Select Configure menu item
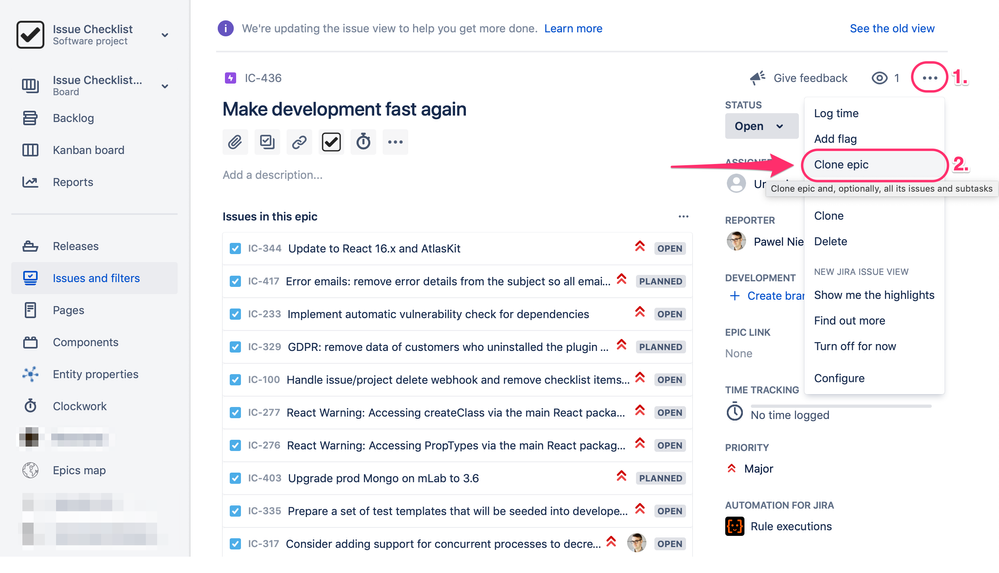Image resolution: width=999 pixels, height=573 pixels. tap(874, 378)
